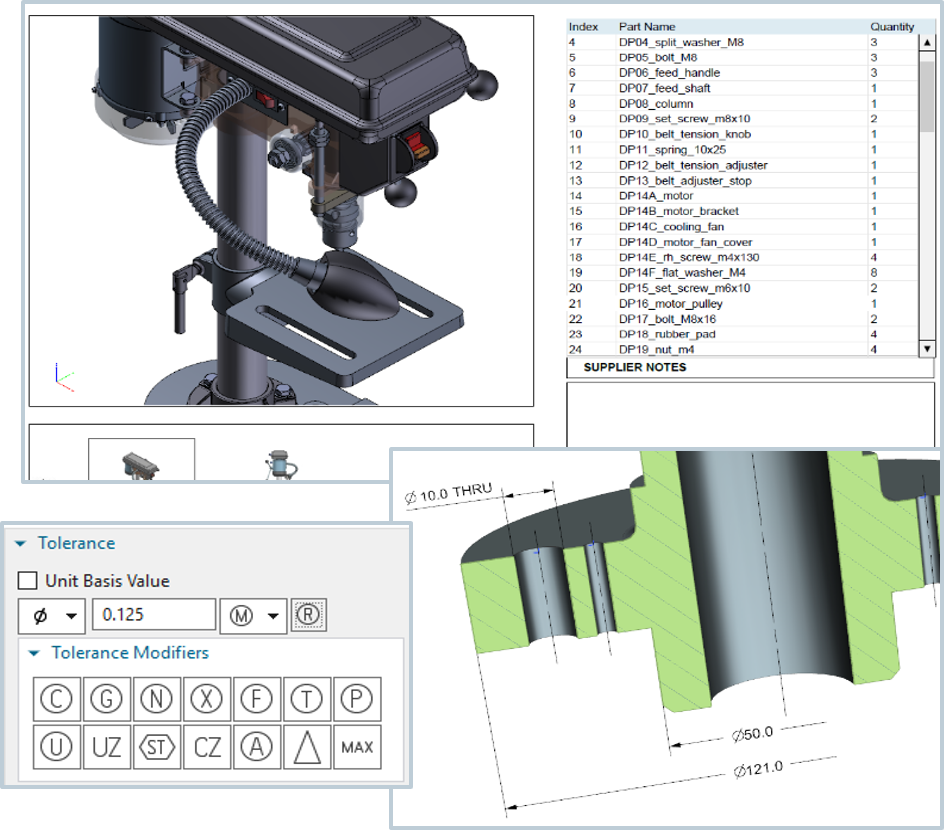This screenshot has height=830, width=944.
Task: Click the Quantity column header
Action: [x=891, y=27]
